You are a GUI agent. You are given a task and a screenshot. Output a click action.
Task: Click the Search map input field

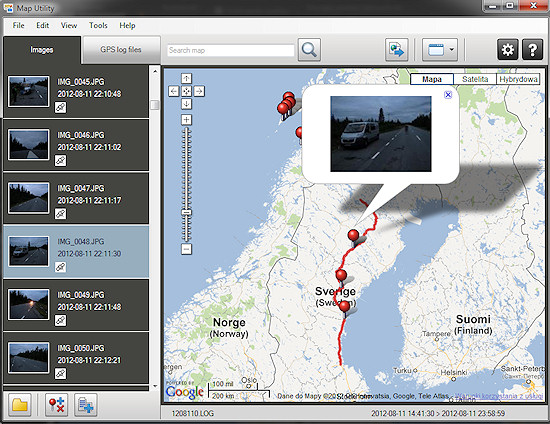pos(230,50)
